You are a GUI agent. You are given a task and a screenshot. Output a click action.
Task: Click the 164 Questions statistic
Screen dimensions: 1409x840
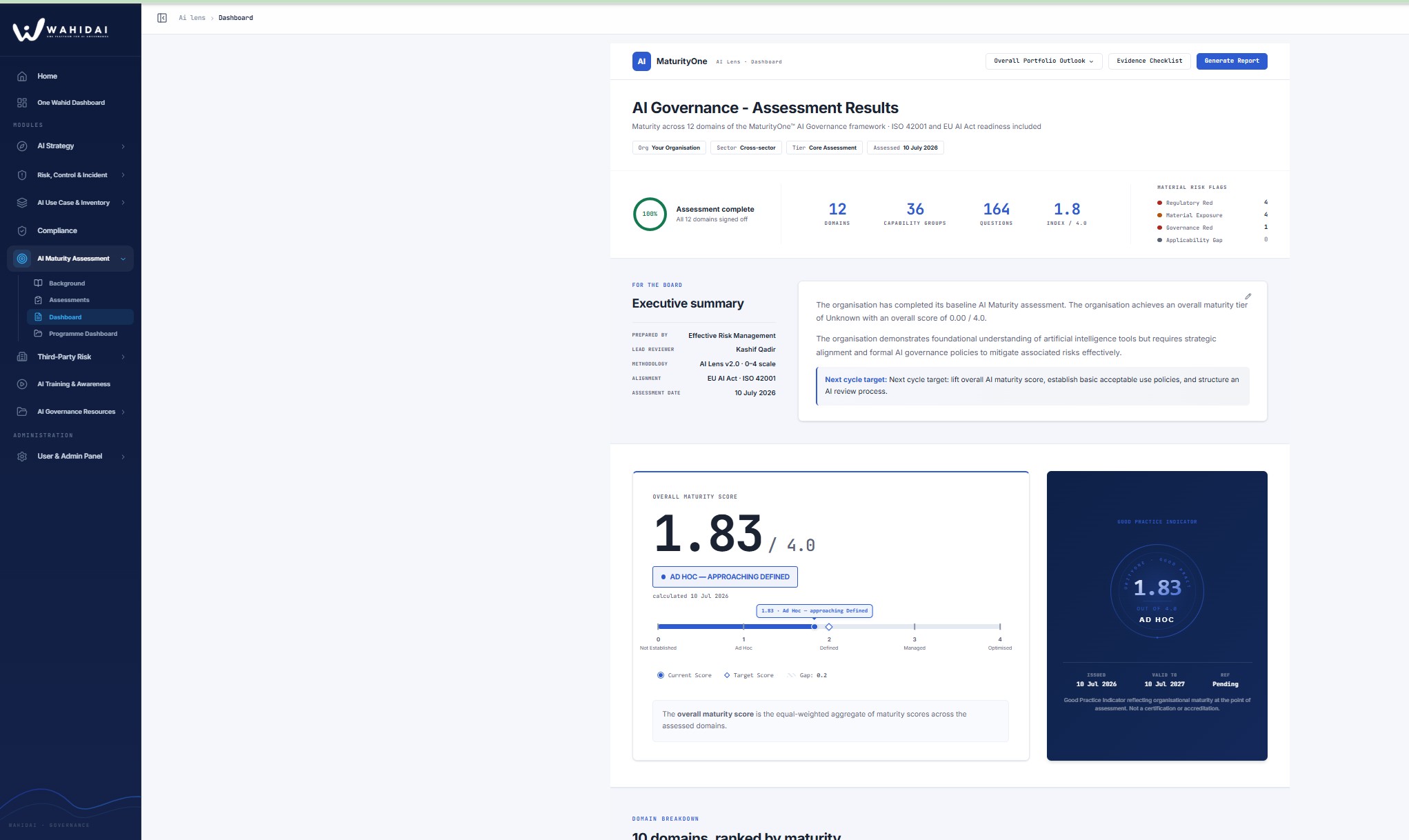996,214
